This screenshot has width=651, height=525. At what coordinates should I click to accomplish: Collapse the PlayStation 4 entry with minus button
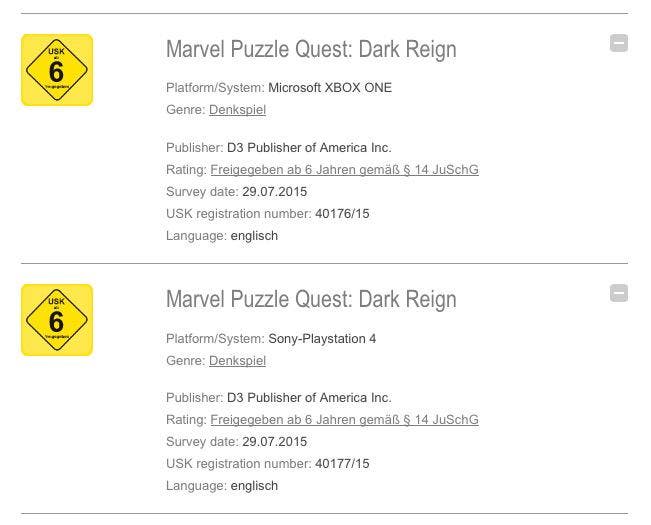click(619, 293)
